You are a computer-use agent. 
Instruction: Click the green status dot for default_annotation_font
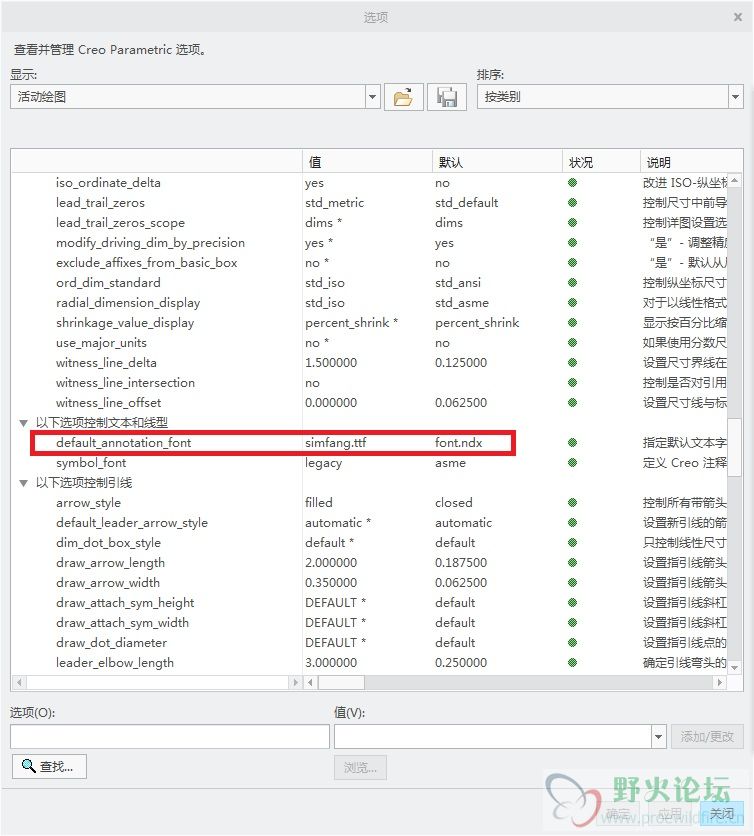pos(573,443)
